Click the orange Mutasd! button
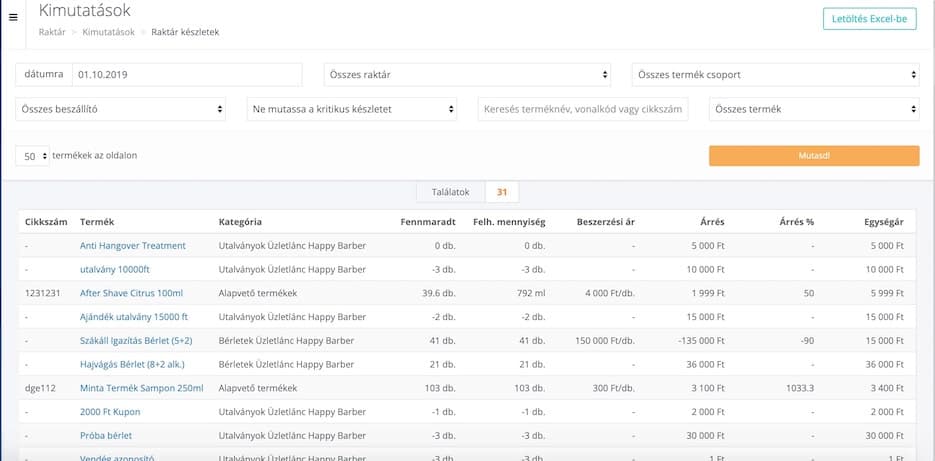Screen dimensions: 935x461 pyautogui.click(x=814, y=156)
